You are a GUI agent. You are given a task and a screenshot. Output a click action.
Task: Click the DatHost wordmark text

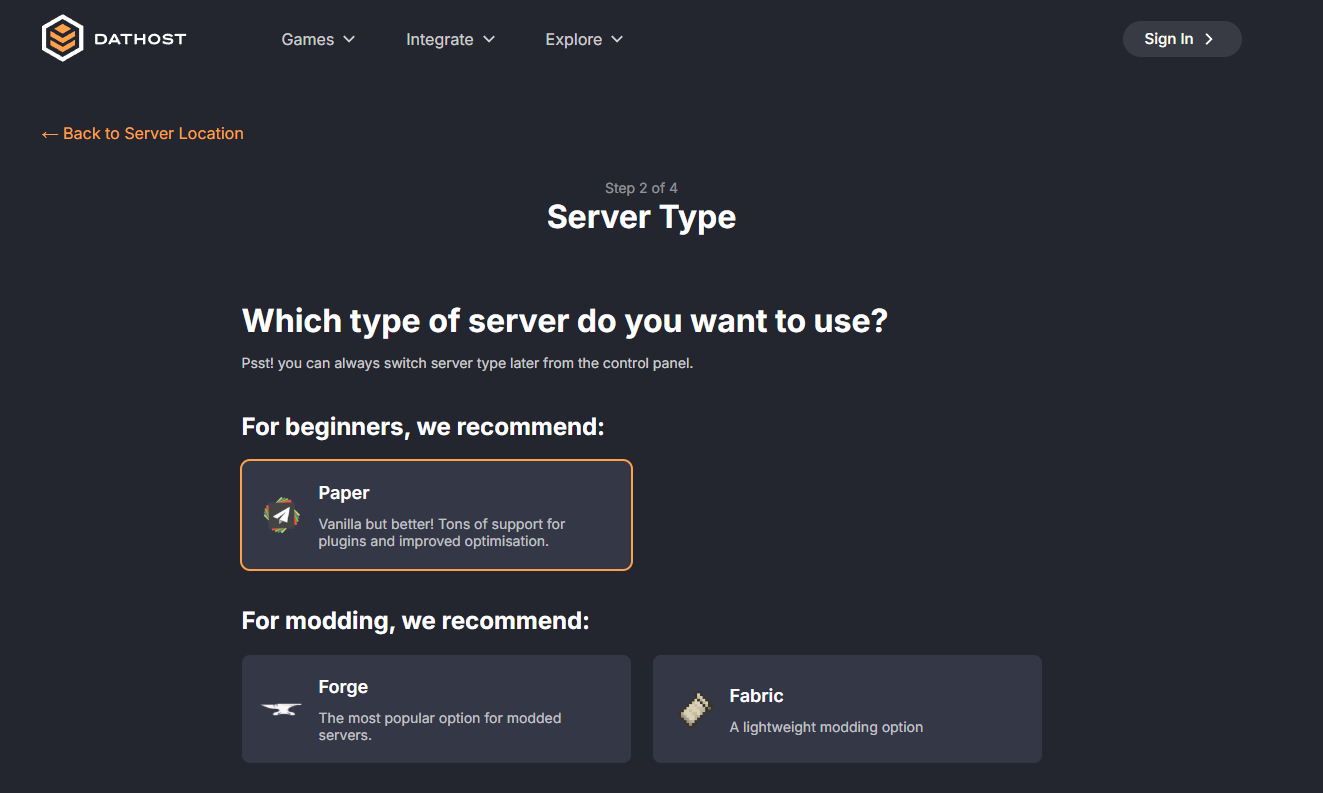[140, 38]
